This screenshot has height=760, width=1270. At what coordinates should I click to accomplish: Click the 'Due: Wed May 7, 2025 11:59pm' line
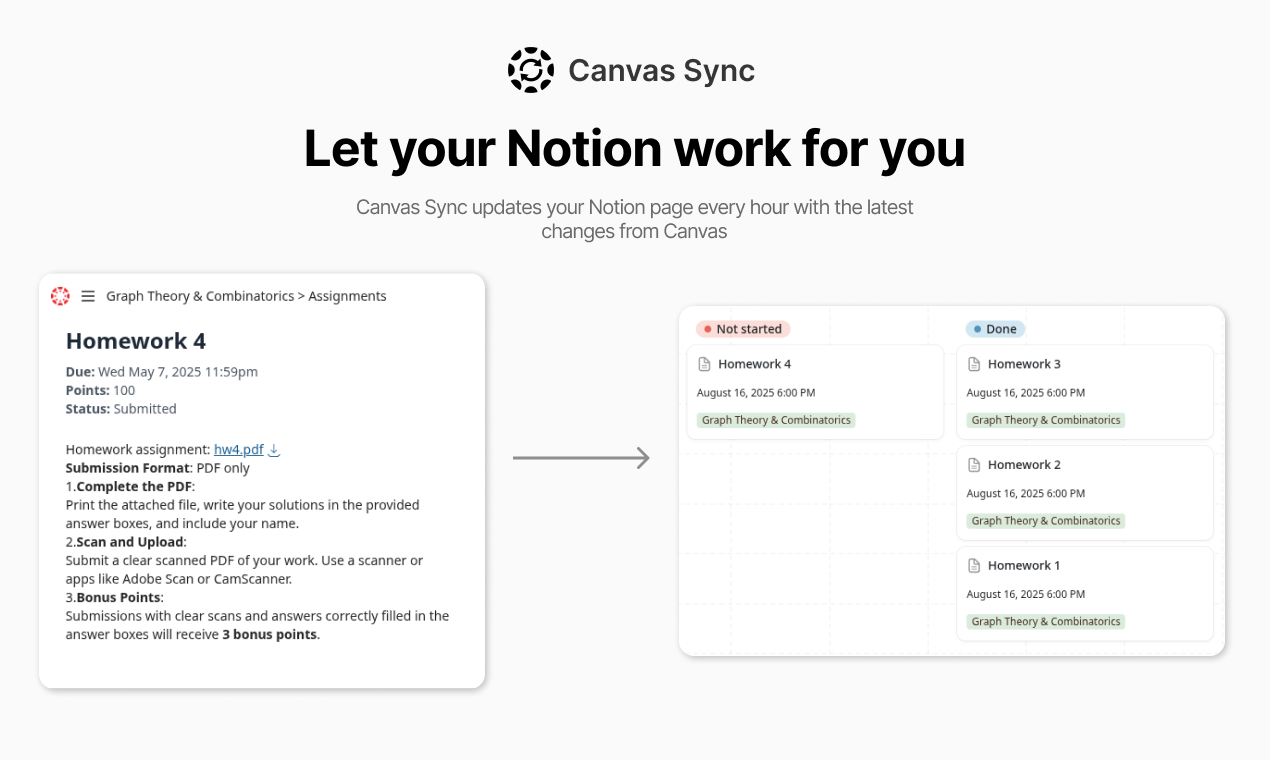(162, 372)
